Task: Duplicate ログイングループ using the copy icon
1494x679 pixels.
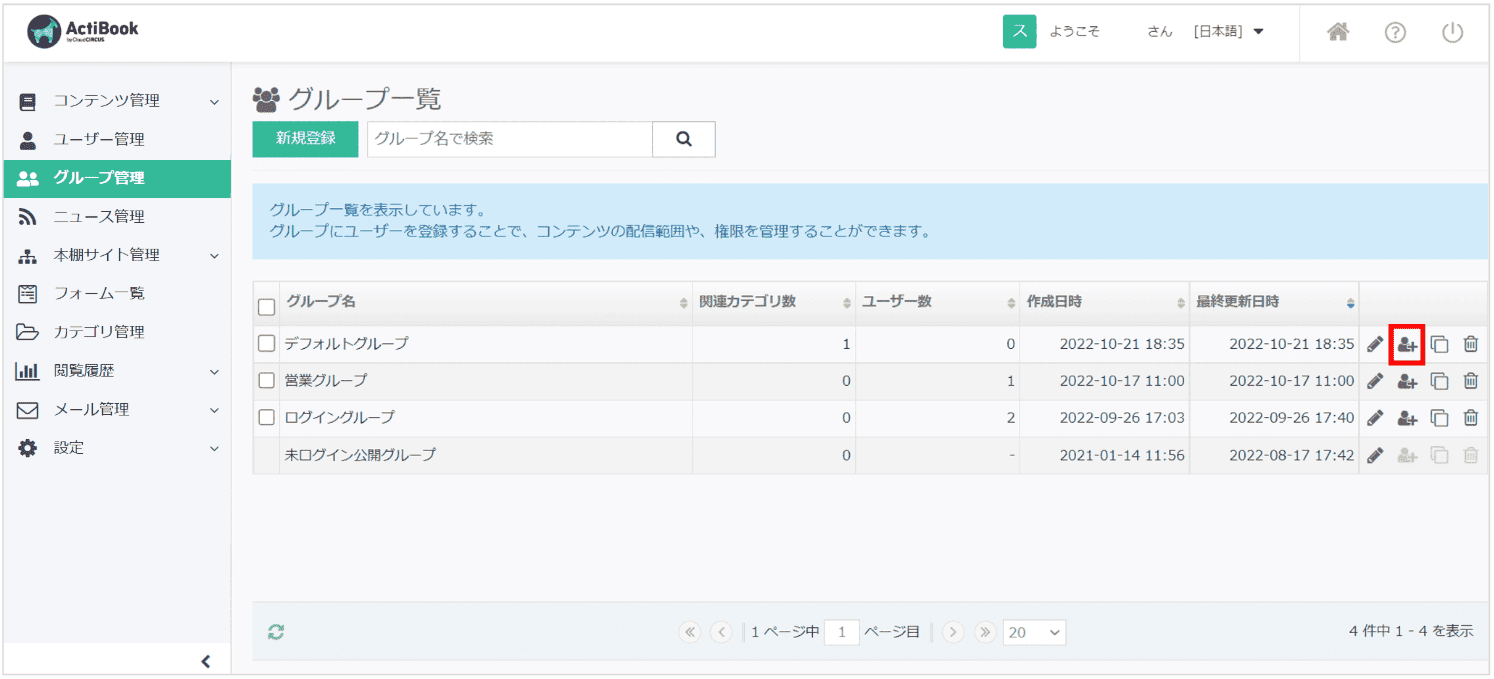Action: pos(1440,417)
